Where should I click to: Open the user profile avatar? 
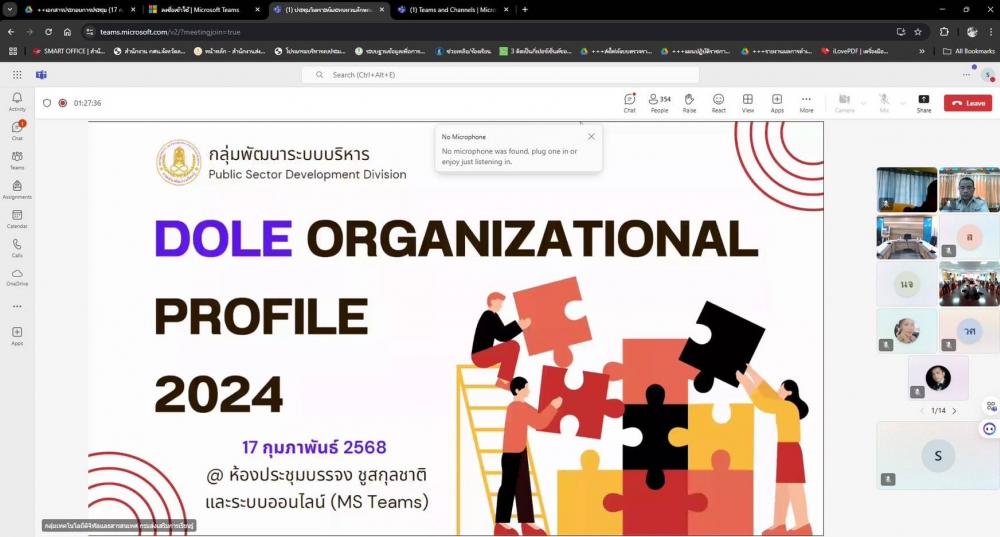pyautogui.click(x=987, y=75)
